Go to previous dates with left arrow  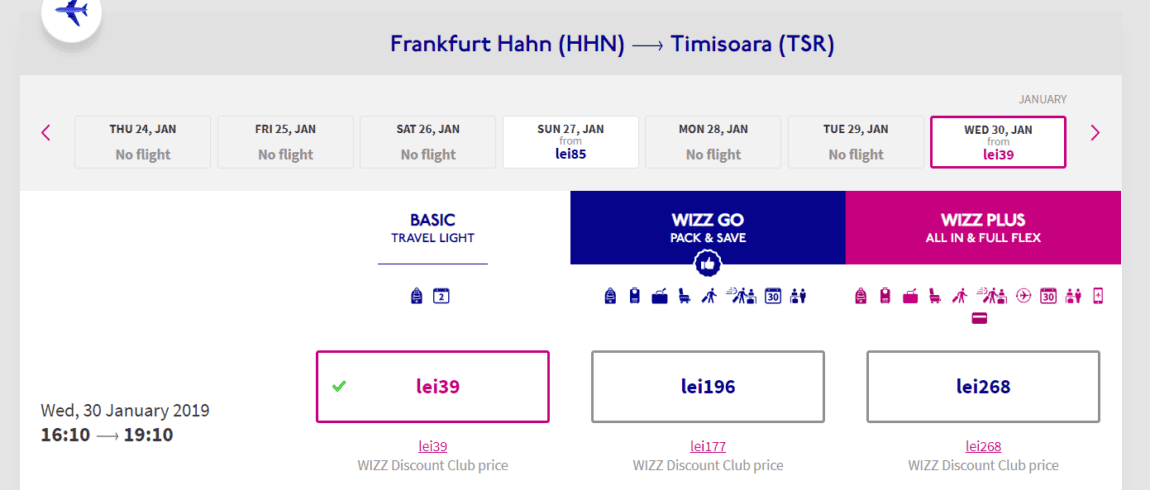pyautogui.click(x=45, y=133)
